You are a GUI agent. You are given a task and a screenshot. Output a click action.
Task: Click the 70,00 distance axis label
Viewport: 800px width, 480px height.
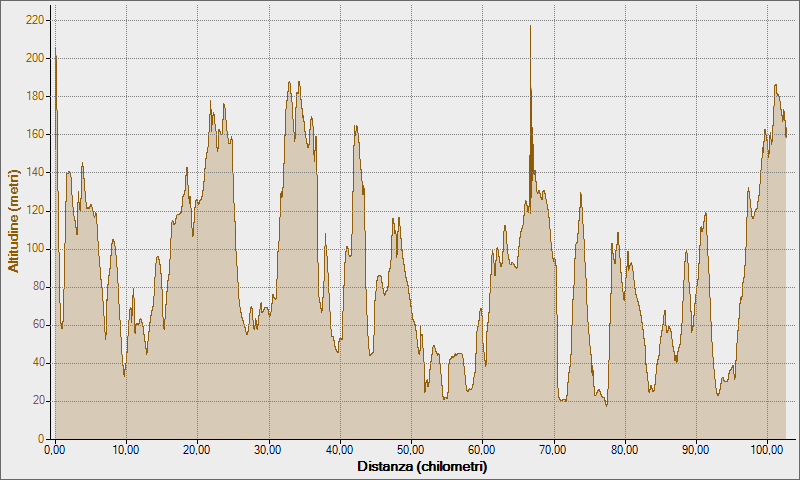tap(554, 450)
